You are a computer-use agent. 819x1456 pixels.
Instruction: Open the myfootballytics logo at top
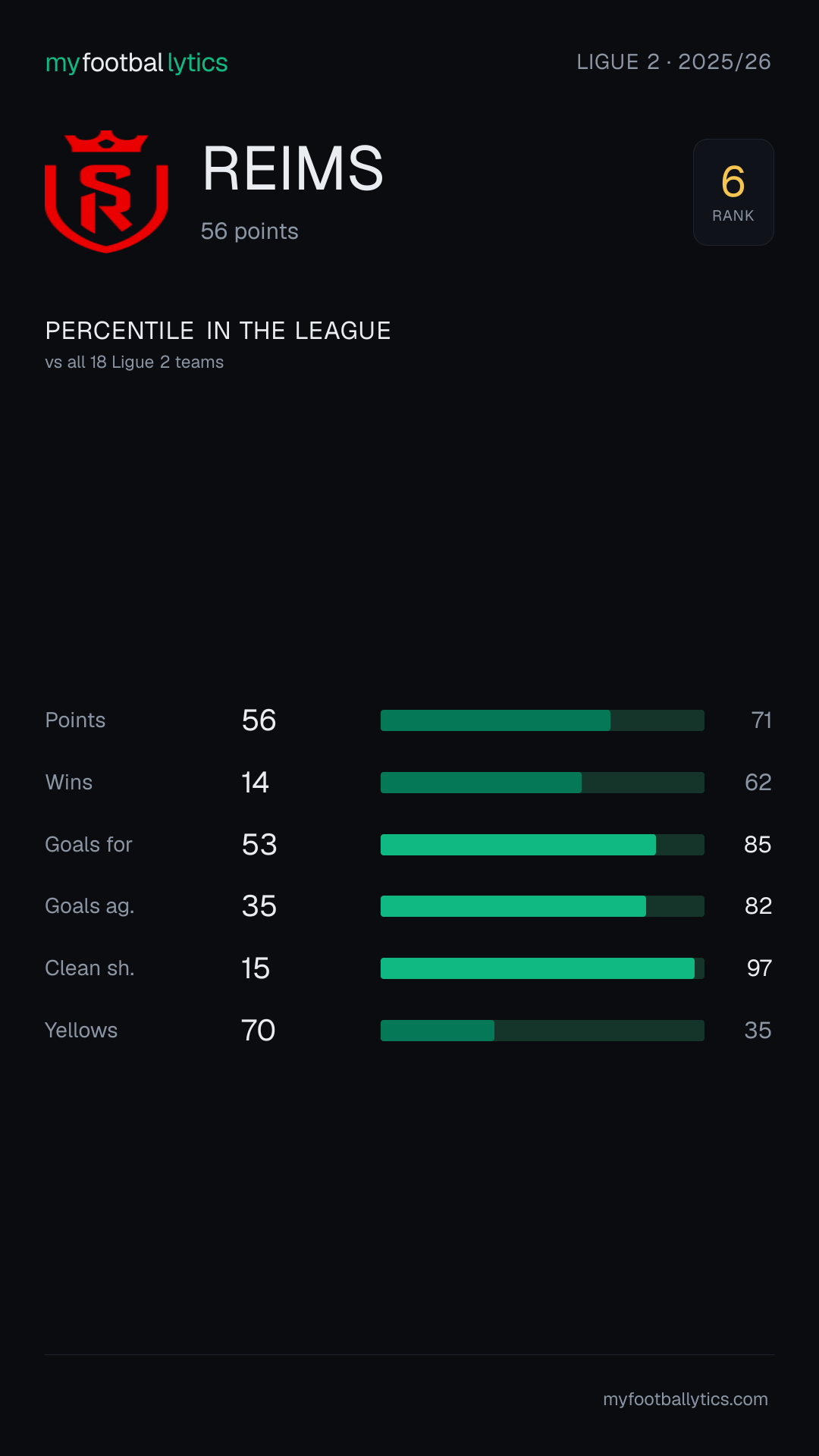coord(136,63)
